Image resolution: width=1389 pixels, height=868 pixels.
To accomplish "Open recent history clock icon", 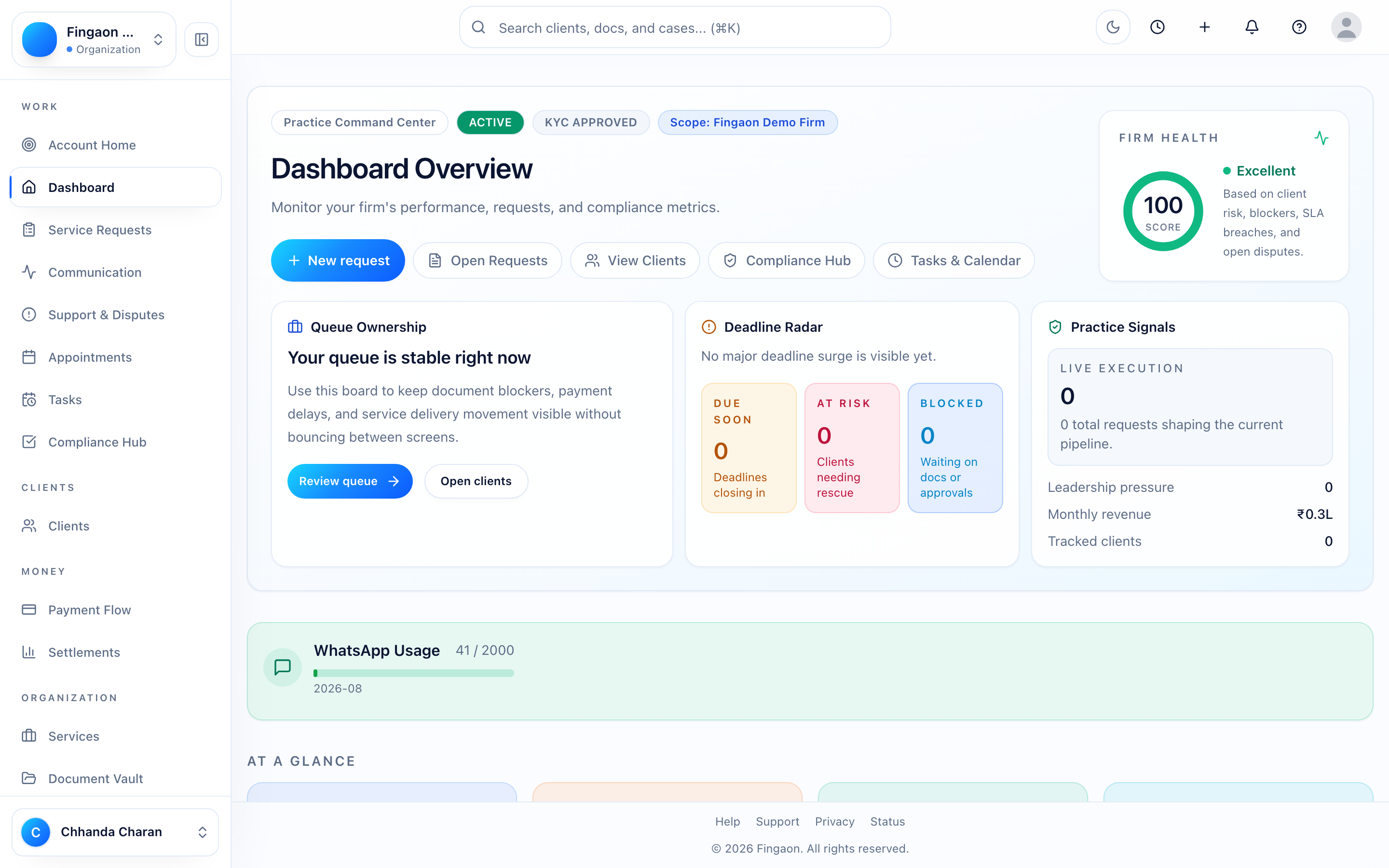I will (1157, 27).
